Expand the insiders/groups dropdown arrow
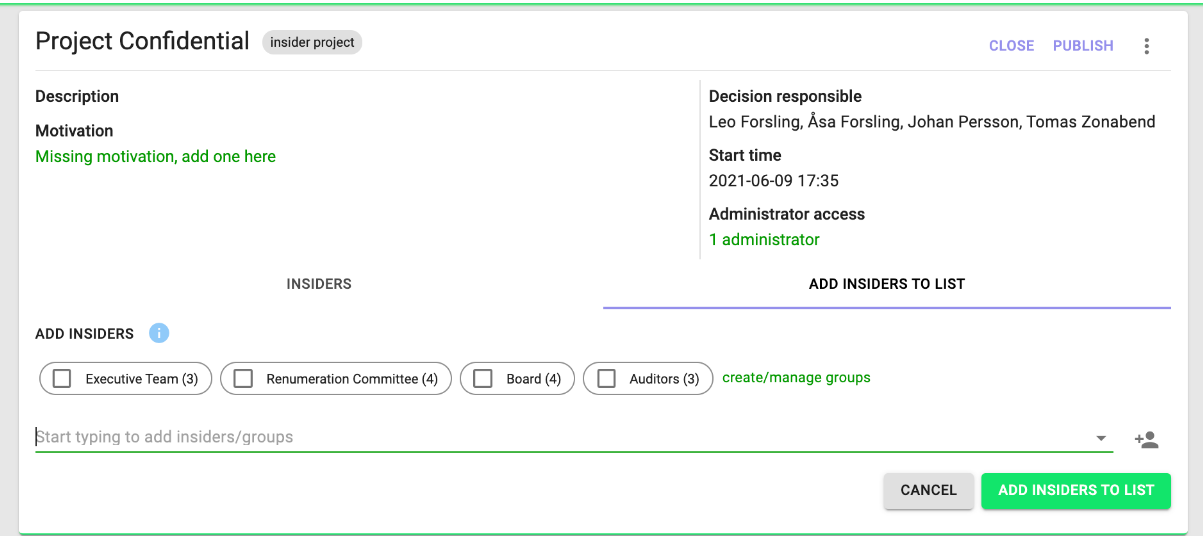Image resolution: width=1203 pixels, height=536 pixels. (x=1101, y=438)
